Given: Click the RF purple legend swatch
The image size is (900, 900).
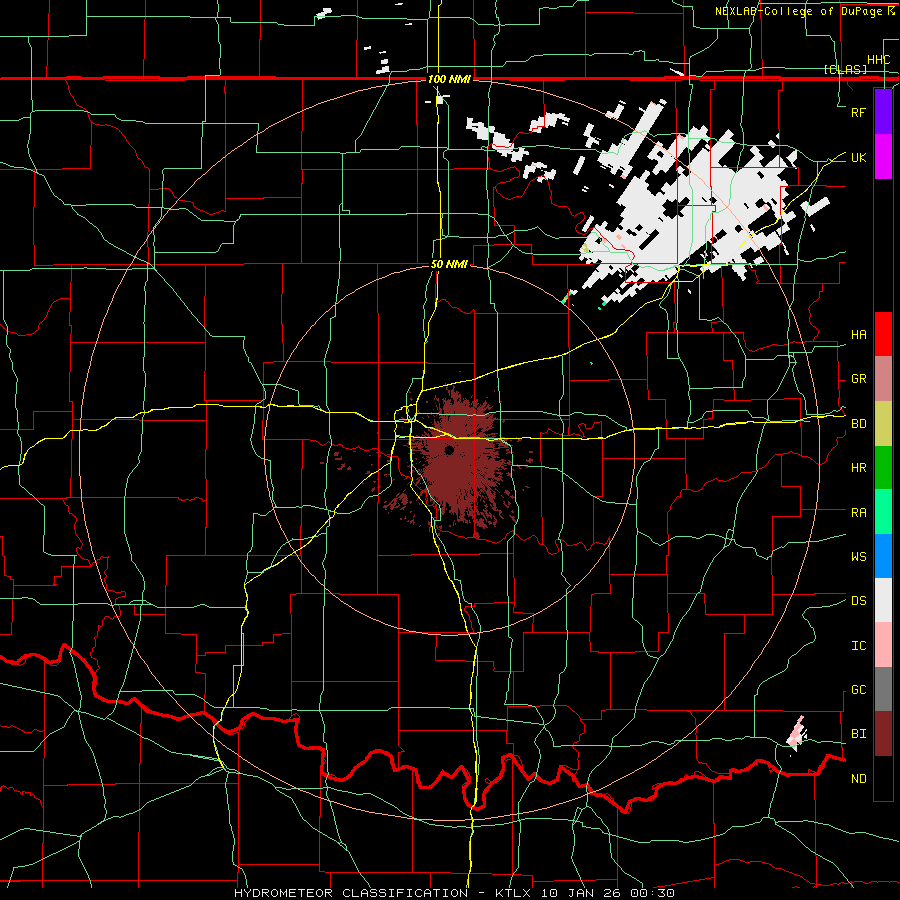Looking at the screenshot, I should click(x=883, y=112).
